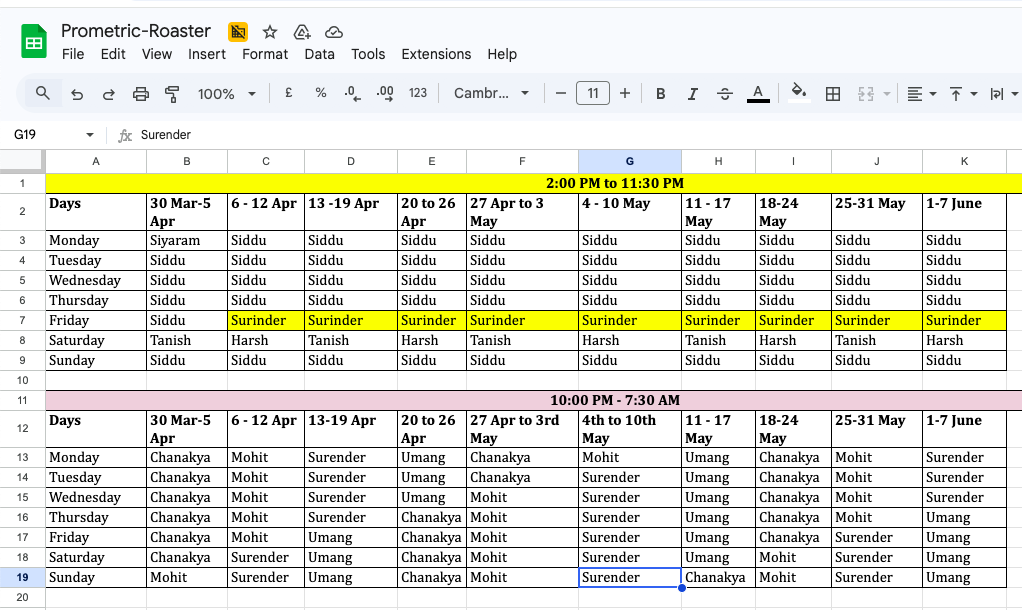
Task: Print the spreadsheet
Action: [x=140, y=94]
